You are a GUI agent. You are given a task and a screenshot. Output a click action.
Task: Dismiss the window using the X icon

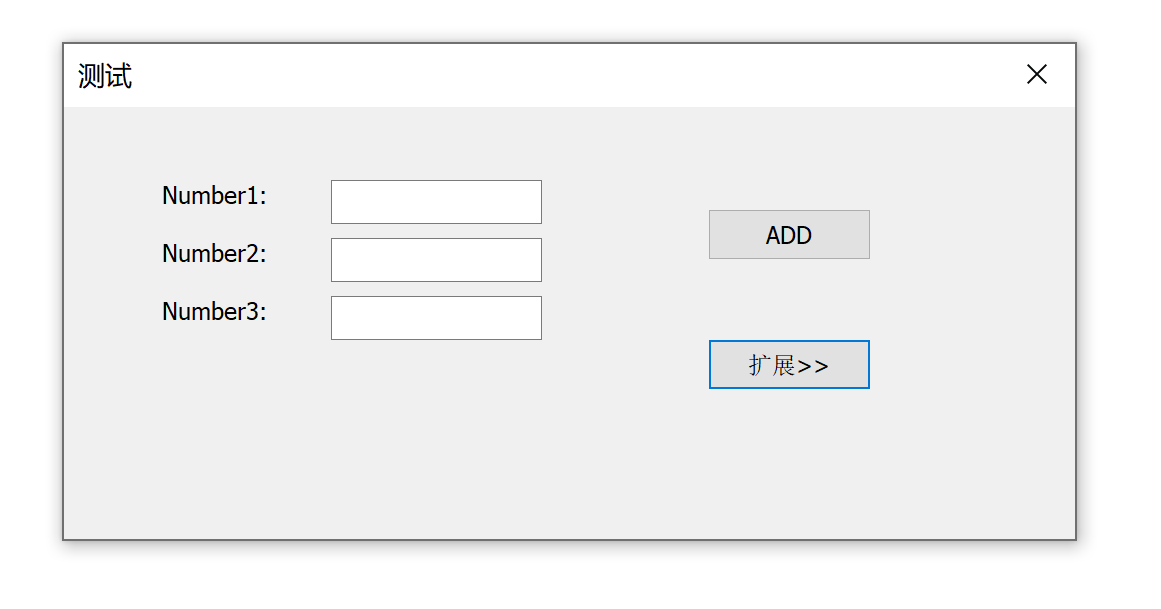tap(1037, 74)
